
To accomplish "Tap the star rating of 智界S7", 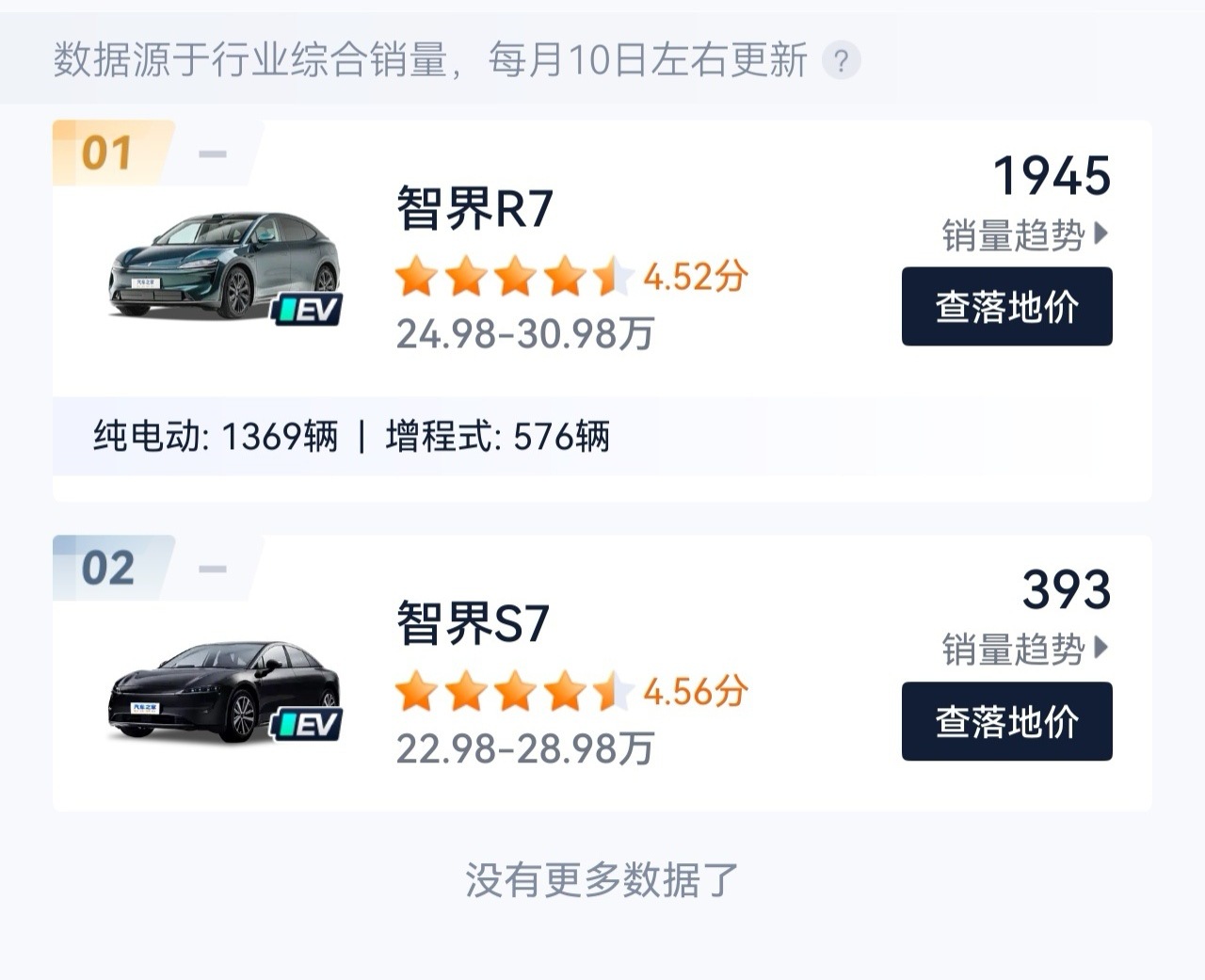I will [x=513, y=693].
